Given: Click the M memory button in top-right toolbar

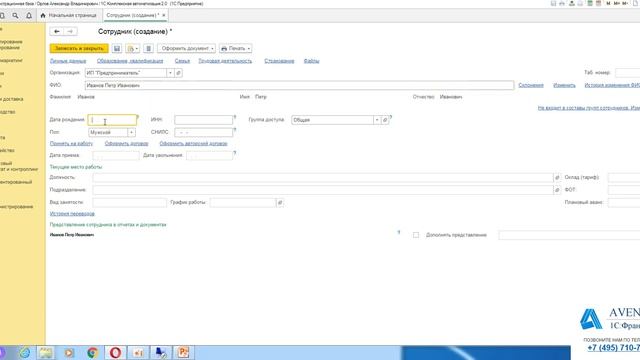Looking at the screenshot, I should [608, 4].
